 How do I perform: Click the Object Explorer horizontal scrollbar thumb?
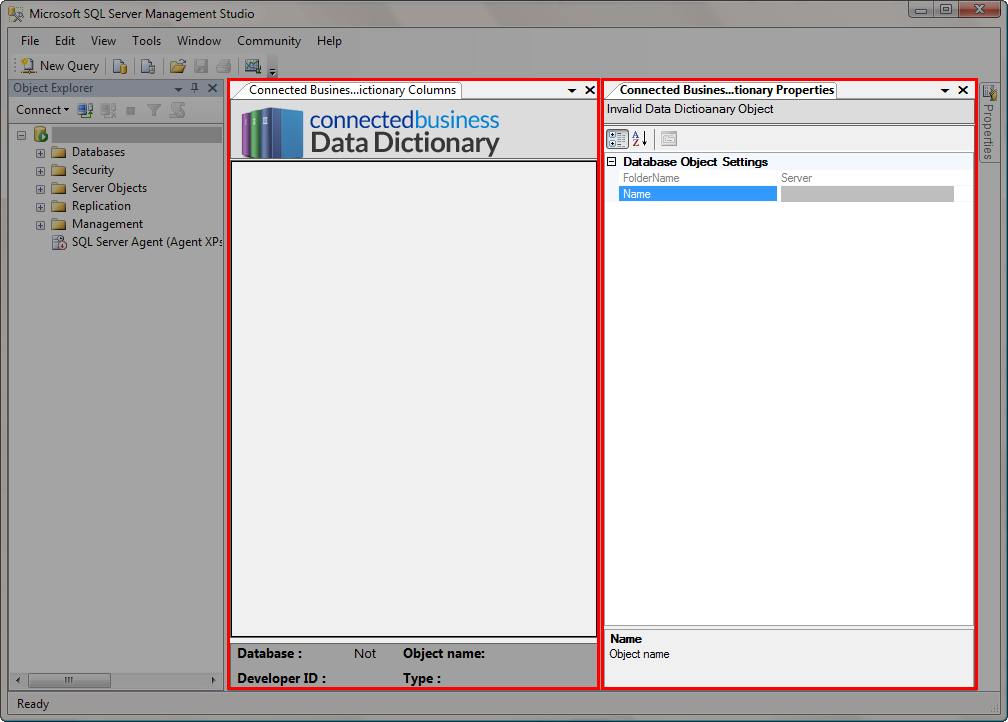[68, 680]
